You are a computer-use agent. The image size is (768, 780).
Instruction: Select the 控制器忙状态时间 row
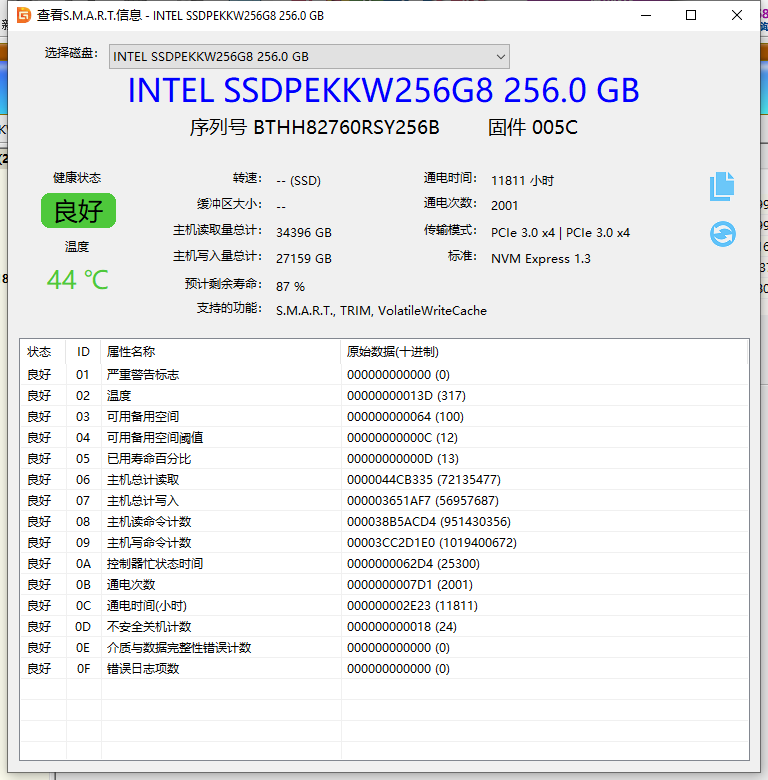tap(384, 564)
